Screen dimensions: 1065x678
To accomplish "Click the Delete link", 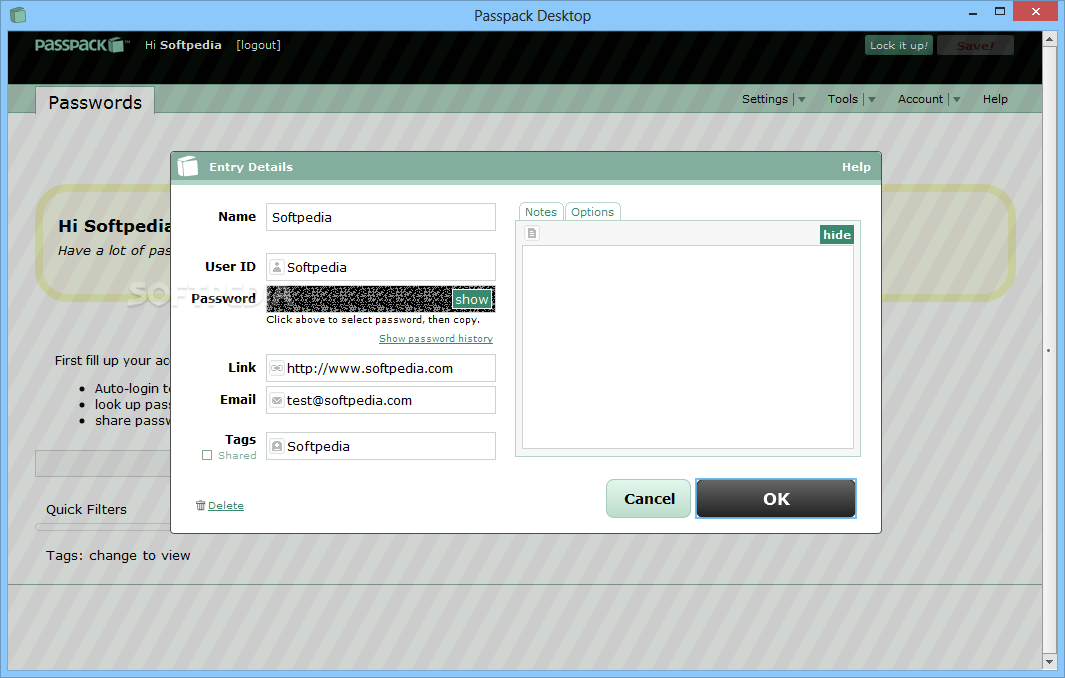I will [225, 505].
